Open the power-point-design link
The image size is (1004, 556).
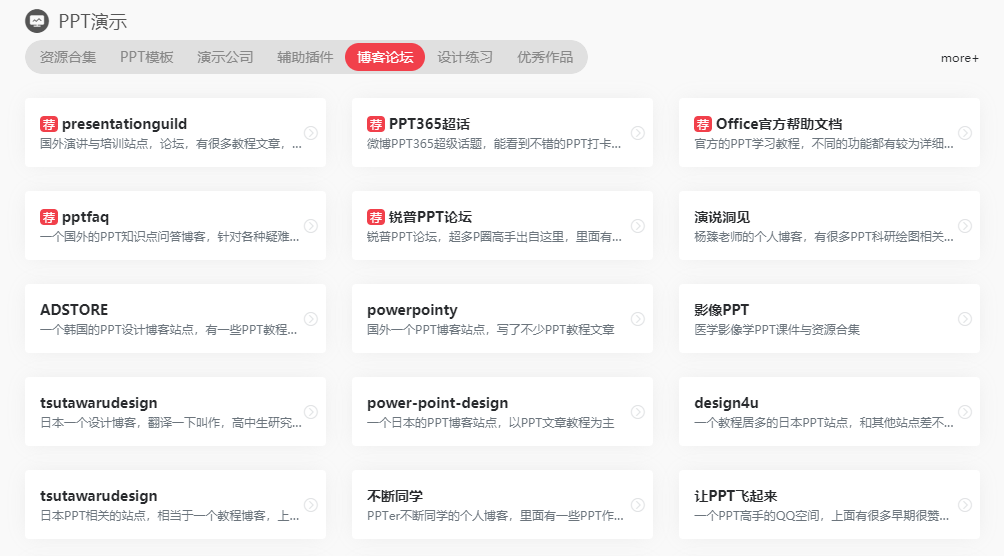click(437, 403)
